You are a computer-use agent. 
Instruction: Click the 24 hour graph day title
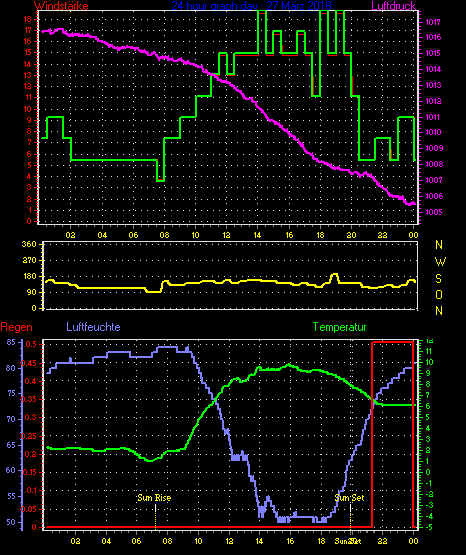(x=252, y=6)
